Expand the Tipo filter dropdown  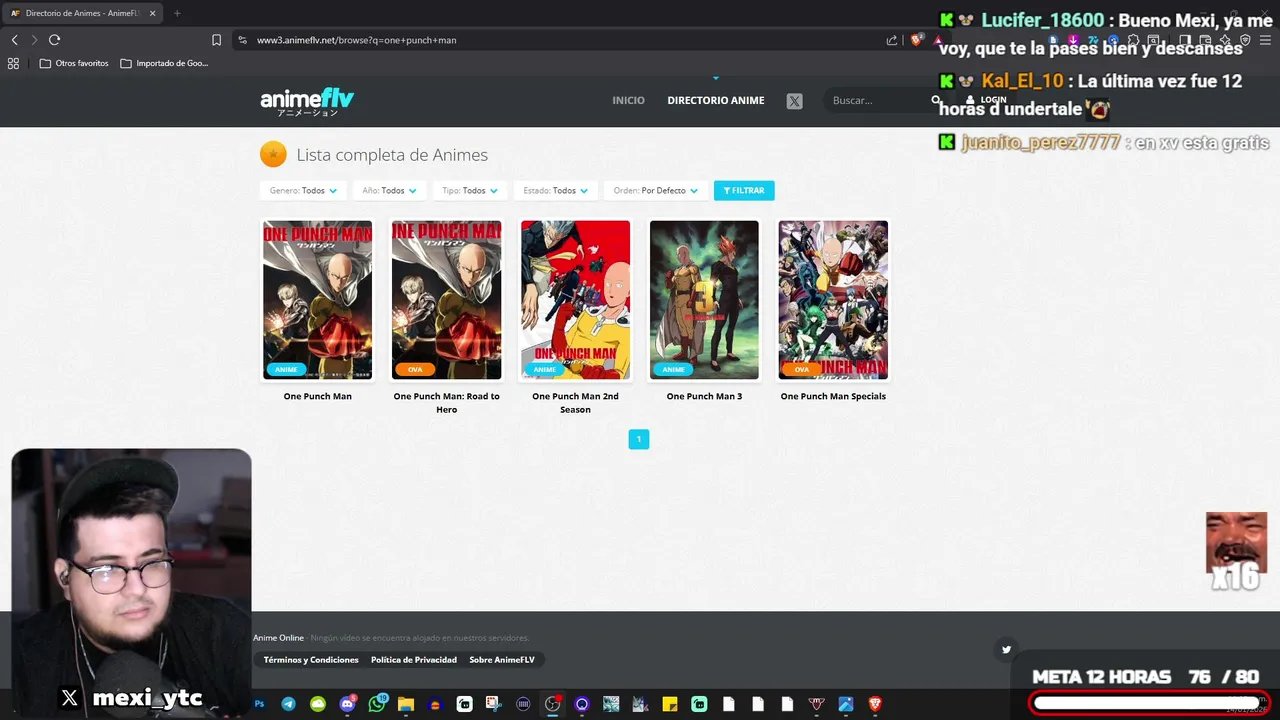click(x=470, y=190)
